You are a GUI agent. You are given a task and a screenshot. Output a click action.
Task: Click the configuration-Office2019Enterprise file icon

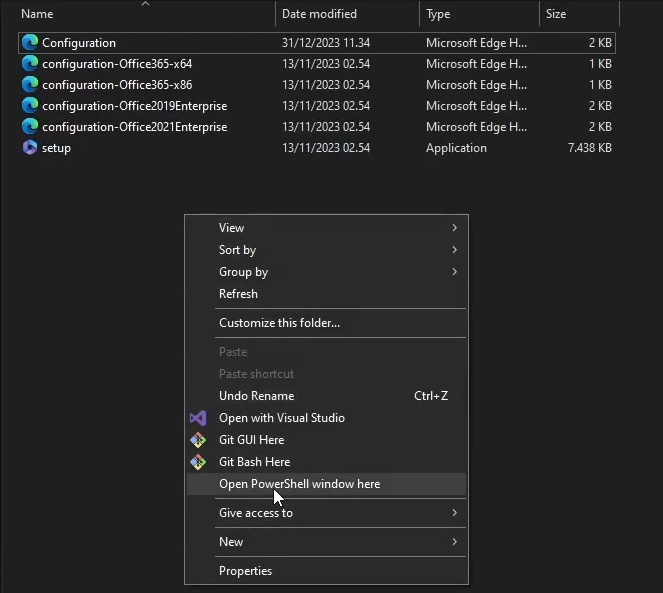(x=30, y=106)
